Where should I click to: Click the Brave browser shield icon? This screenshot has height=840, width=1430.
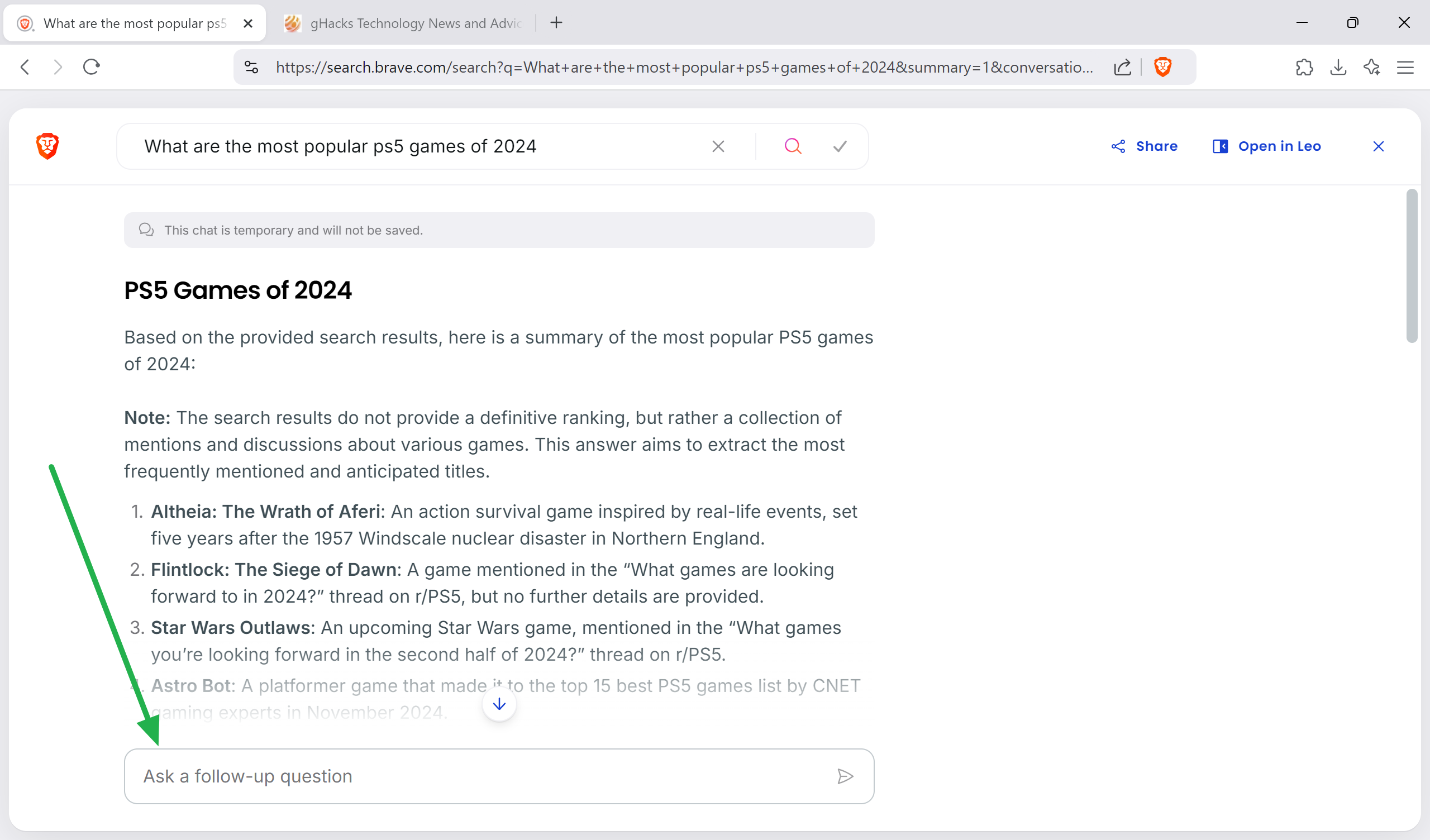click(1164, 67)
